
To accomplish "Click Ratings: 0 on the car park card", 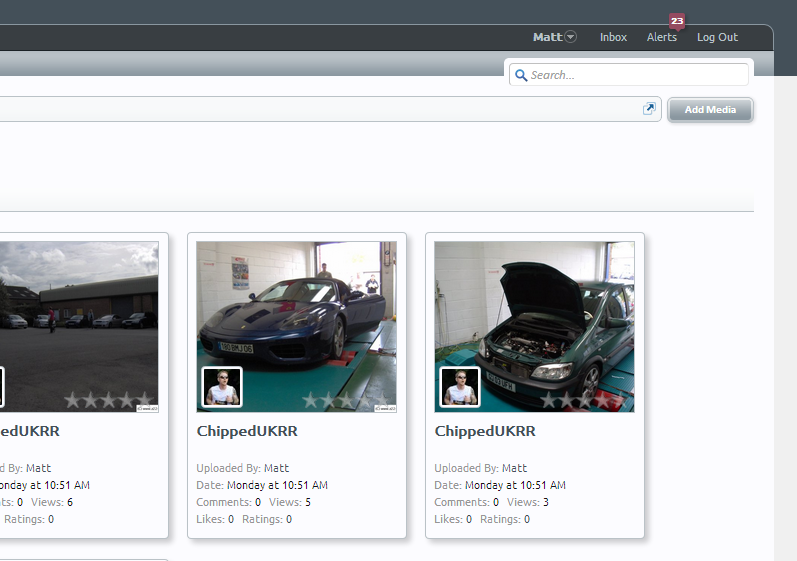I will (29, 519).
